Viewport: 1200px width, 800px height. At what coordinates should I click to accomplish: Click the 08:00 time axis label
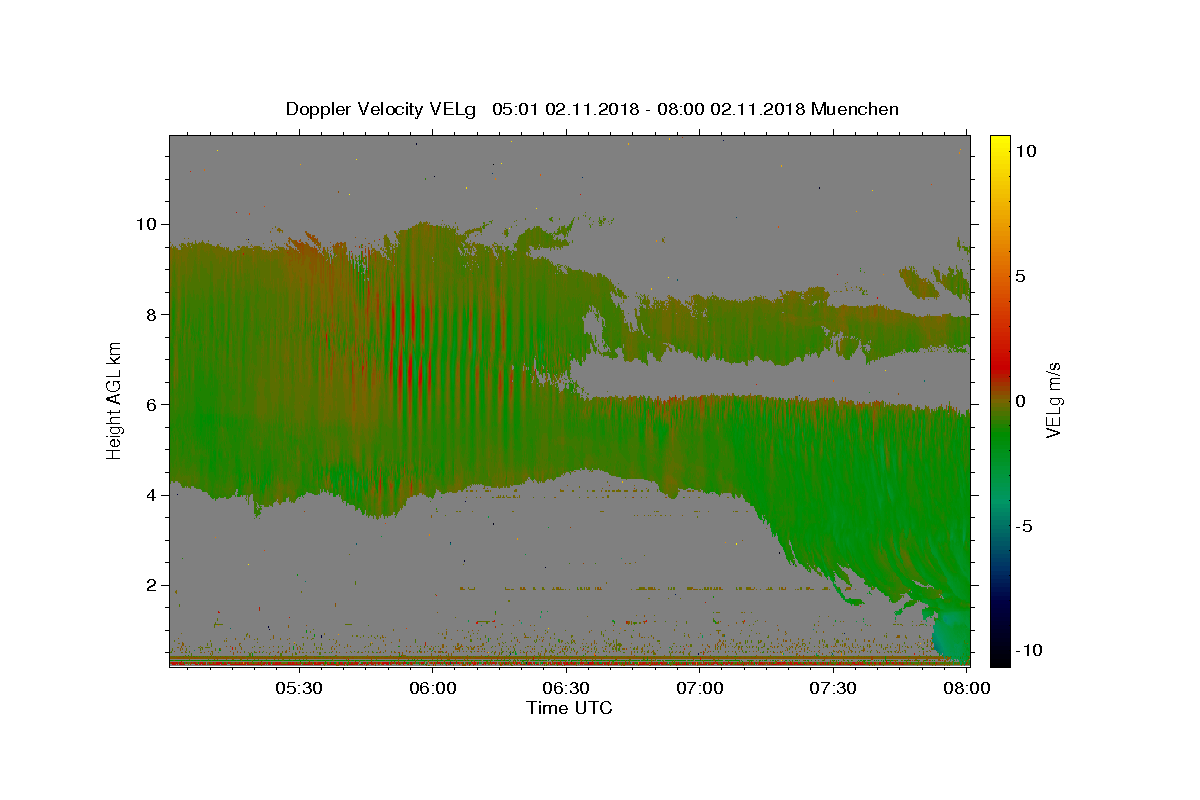pyautogui.click(x=966, y=689)
